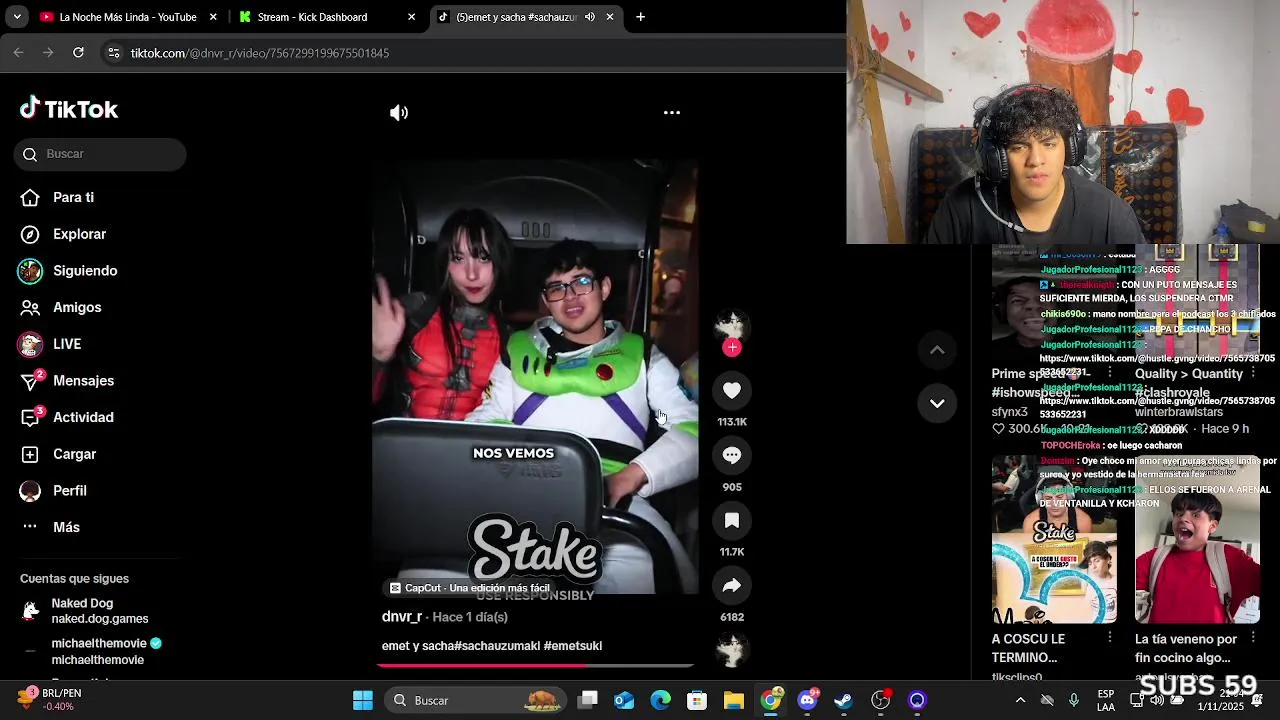This screenshot has height=720, width=1280.
Task: Open Steam from the taskbar
Action: (844, 700)
